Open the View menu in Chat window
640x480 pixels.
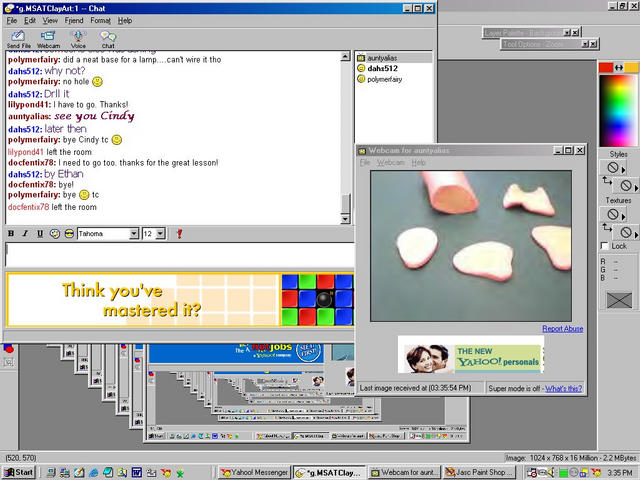50,20
